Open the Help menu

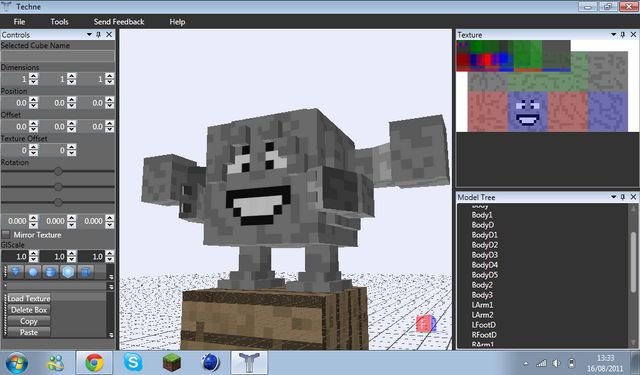[x=177, y=22]
